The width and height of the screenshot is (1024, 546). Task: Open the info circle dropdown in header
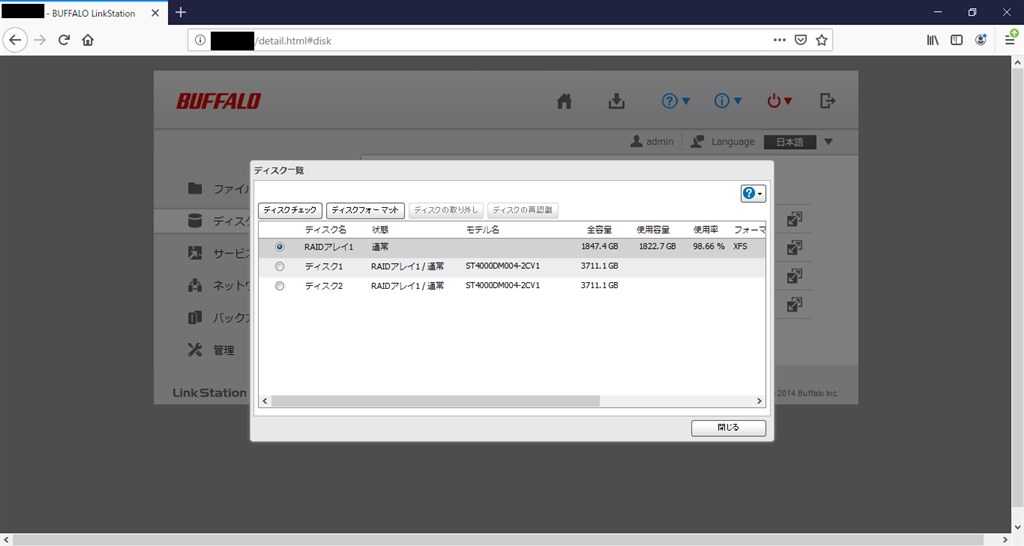[x=728, y=101]
